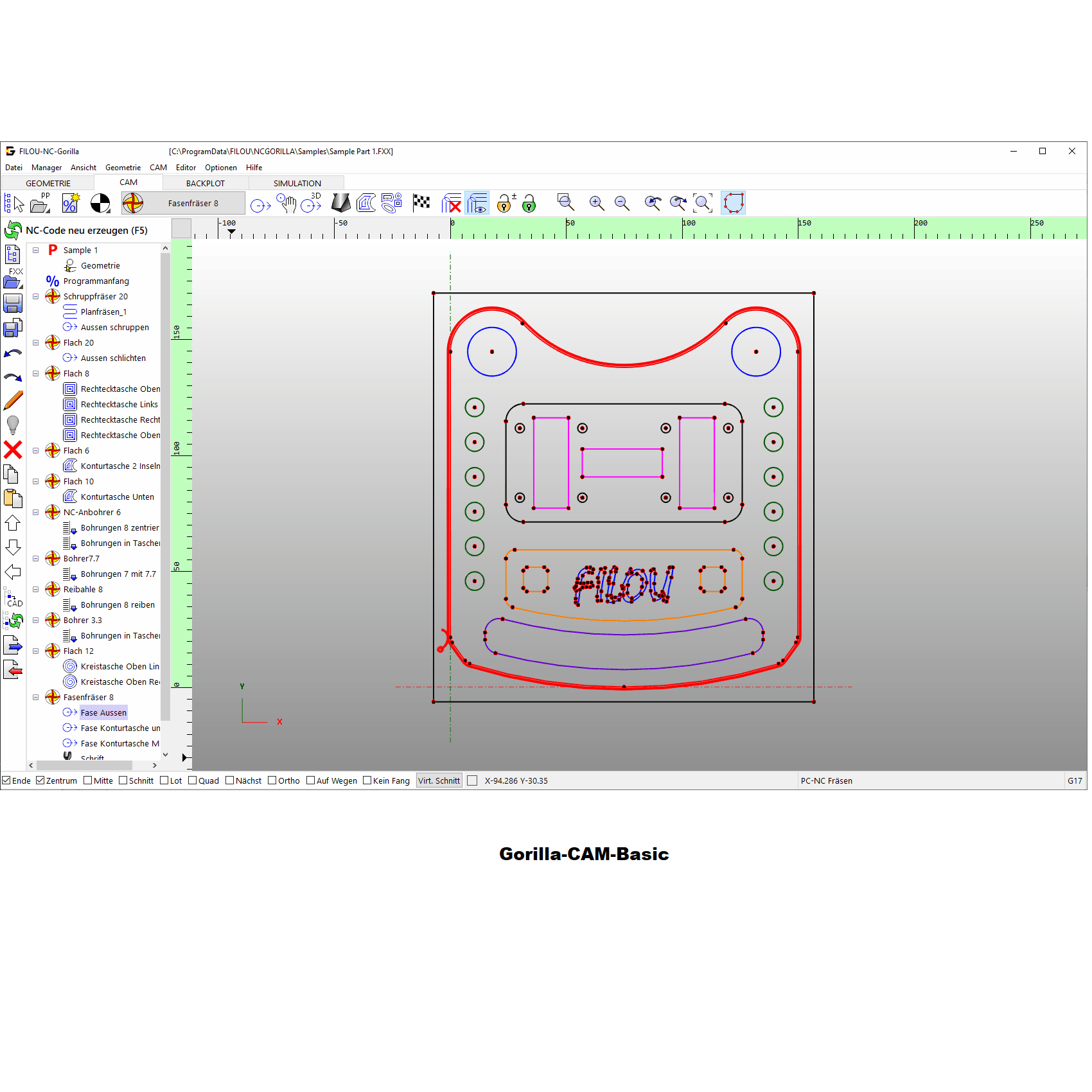Collapse the NC-Anbohrer 6 node
The height and width of the screenshot is (1092, 1092).
click(36, 513)
